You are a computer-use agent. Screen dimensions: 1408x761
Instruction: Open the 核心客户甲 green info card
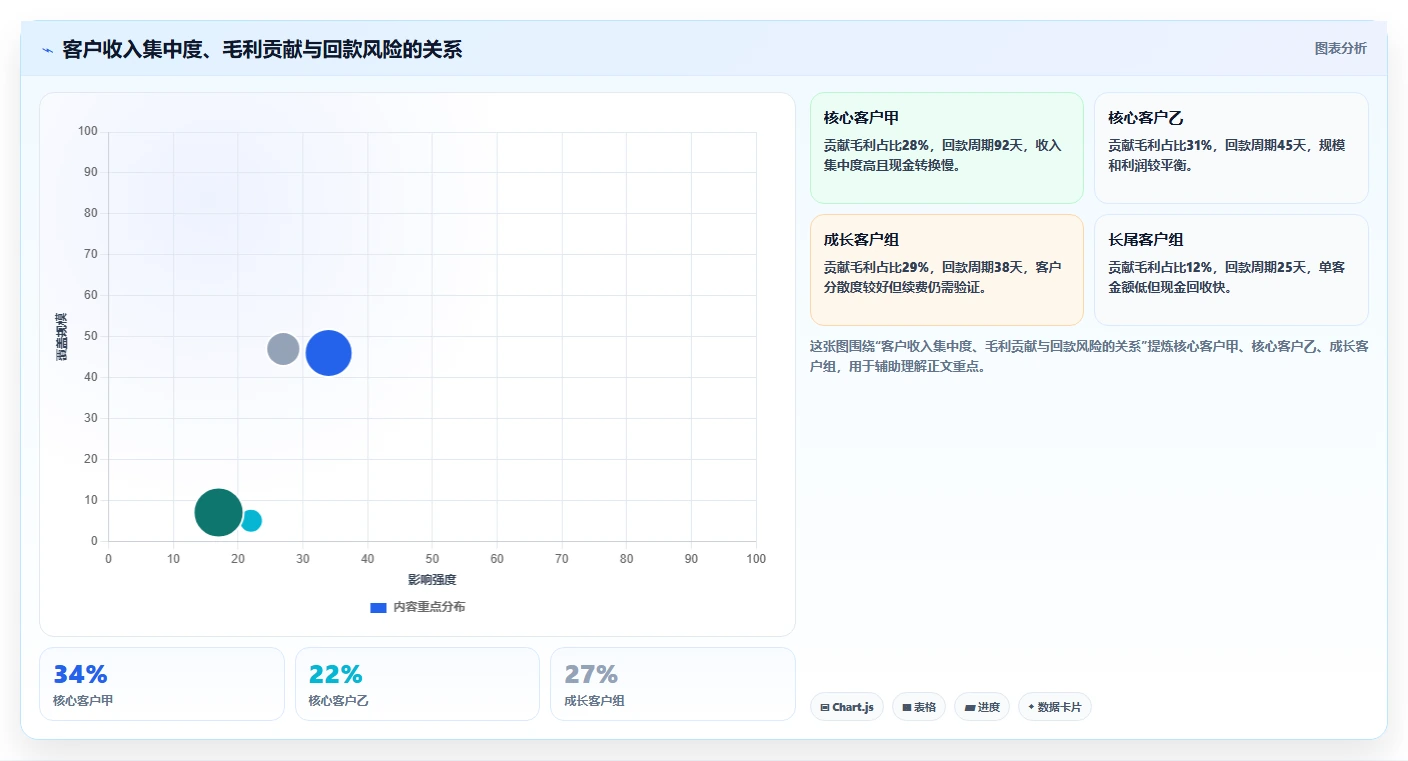[946, 148]
